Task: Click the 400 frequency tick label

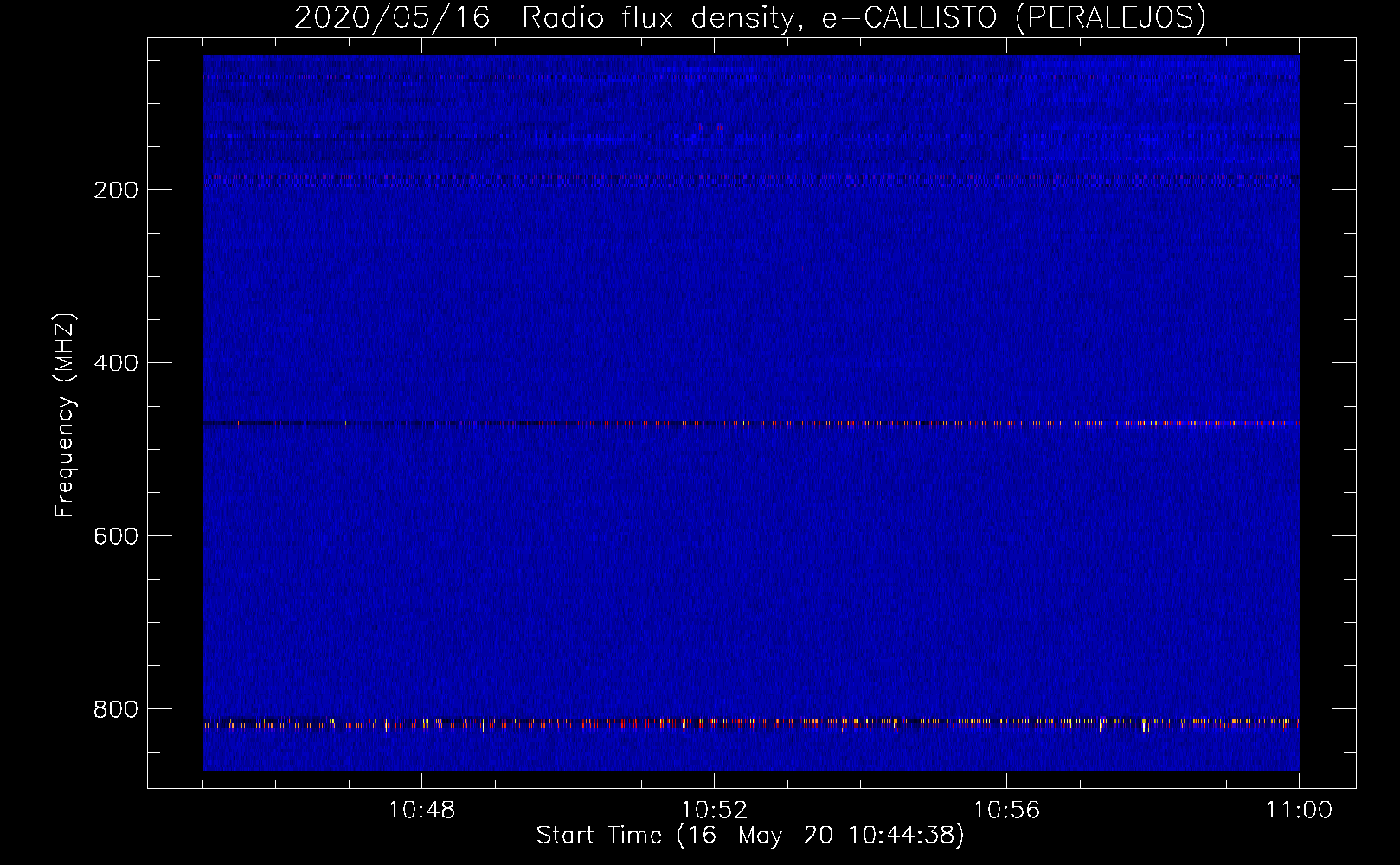Action: tap(116, 363)
